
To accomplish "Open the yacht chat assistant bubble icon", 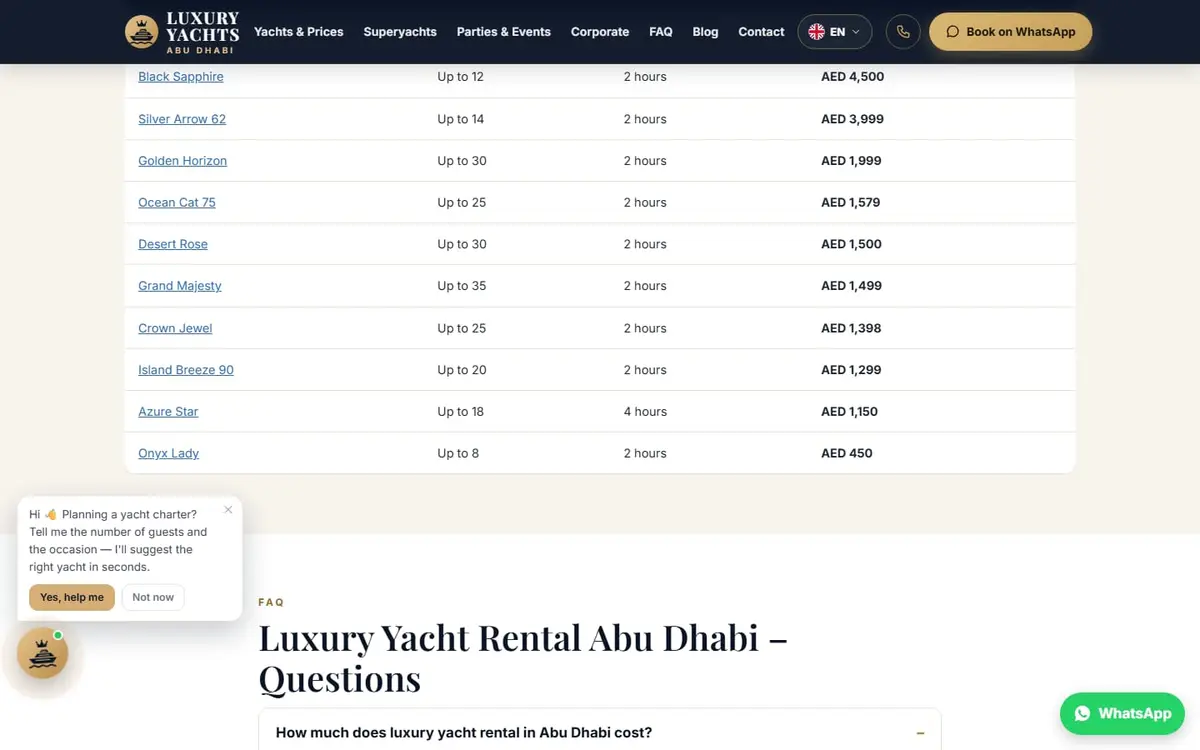I will click(43, 654).
